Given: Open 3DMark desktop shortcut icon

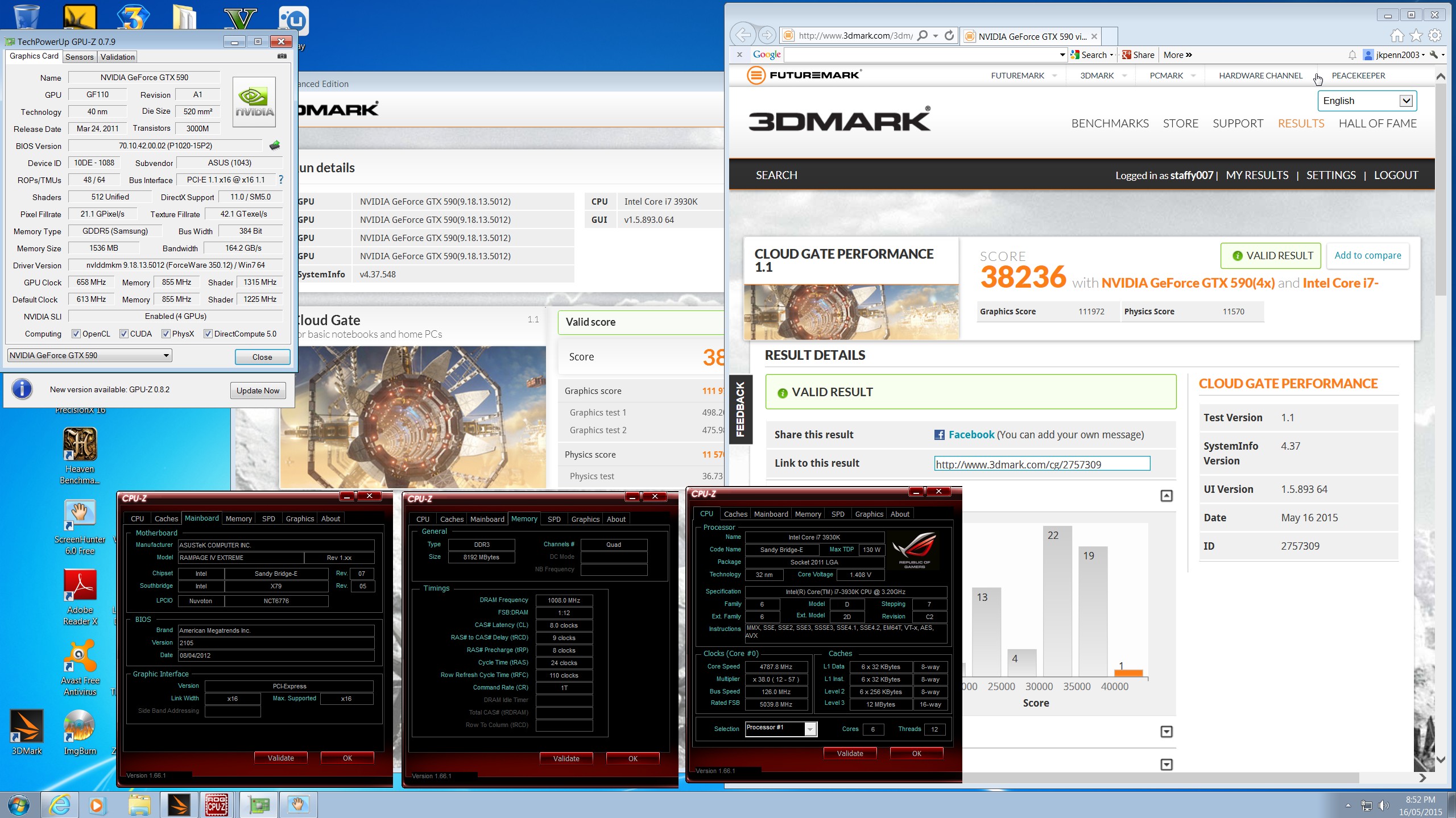Looking at the screenshot, I should coord(27,732).
